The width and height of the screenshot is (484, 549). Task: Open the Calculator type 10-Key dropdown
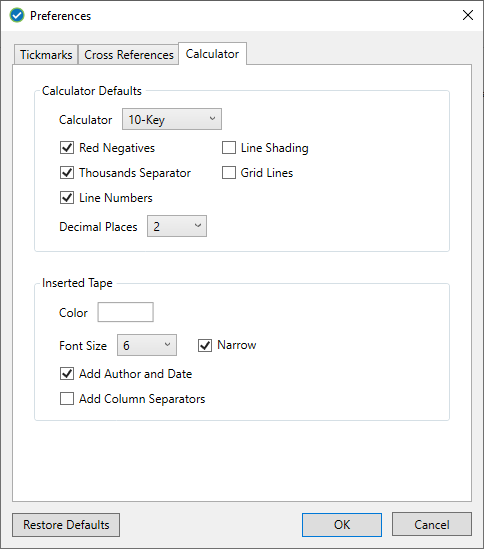pyautogui.click(x=172, y=119)
